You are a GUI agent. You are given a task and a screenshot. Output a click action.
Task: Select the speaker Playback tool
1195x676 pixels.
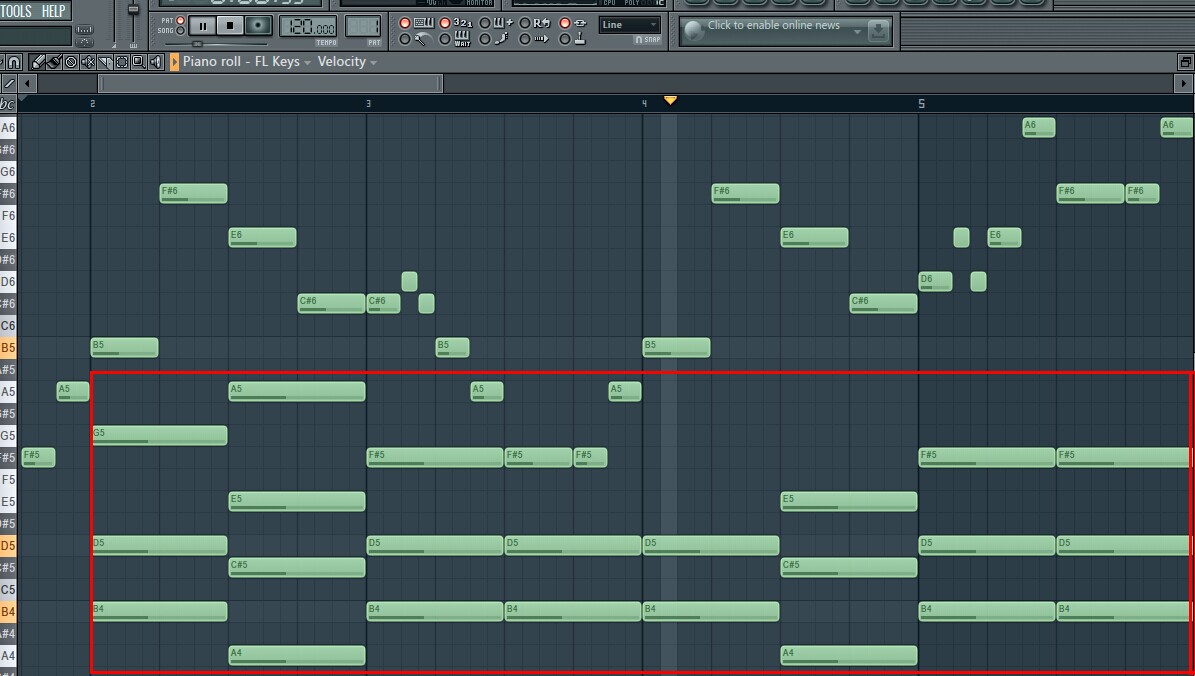point(155,62)
